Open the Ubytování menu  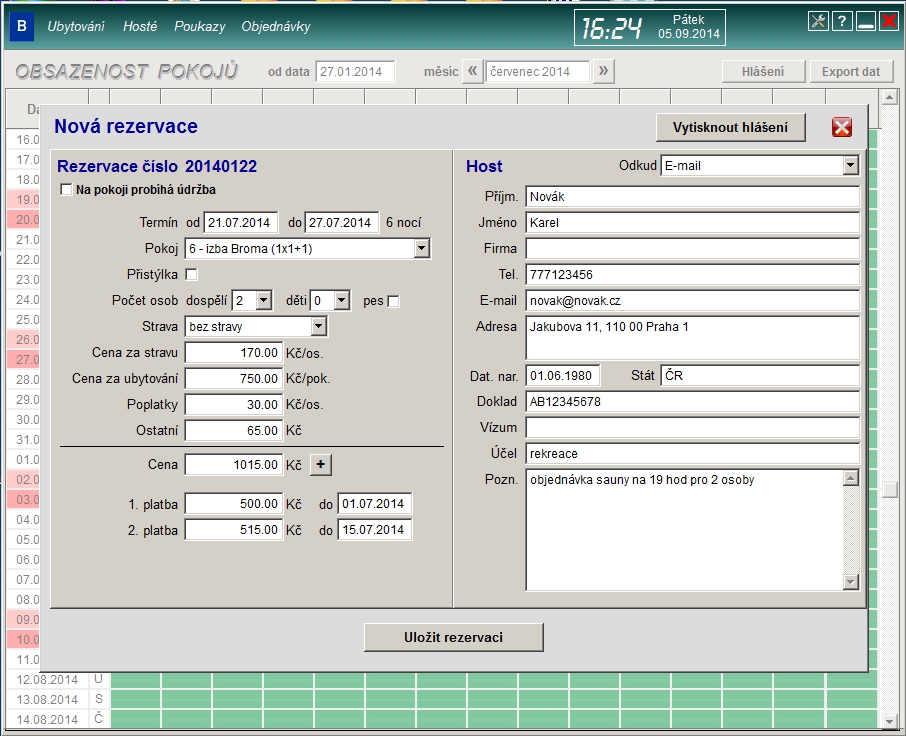click(76, 27)
